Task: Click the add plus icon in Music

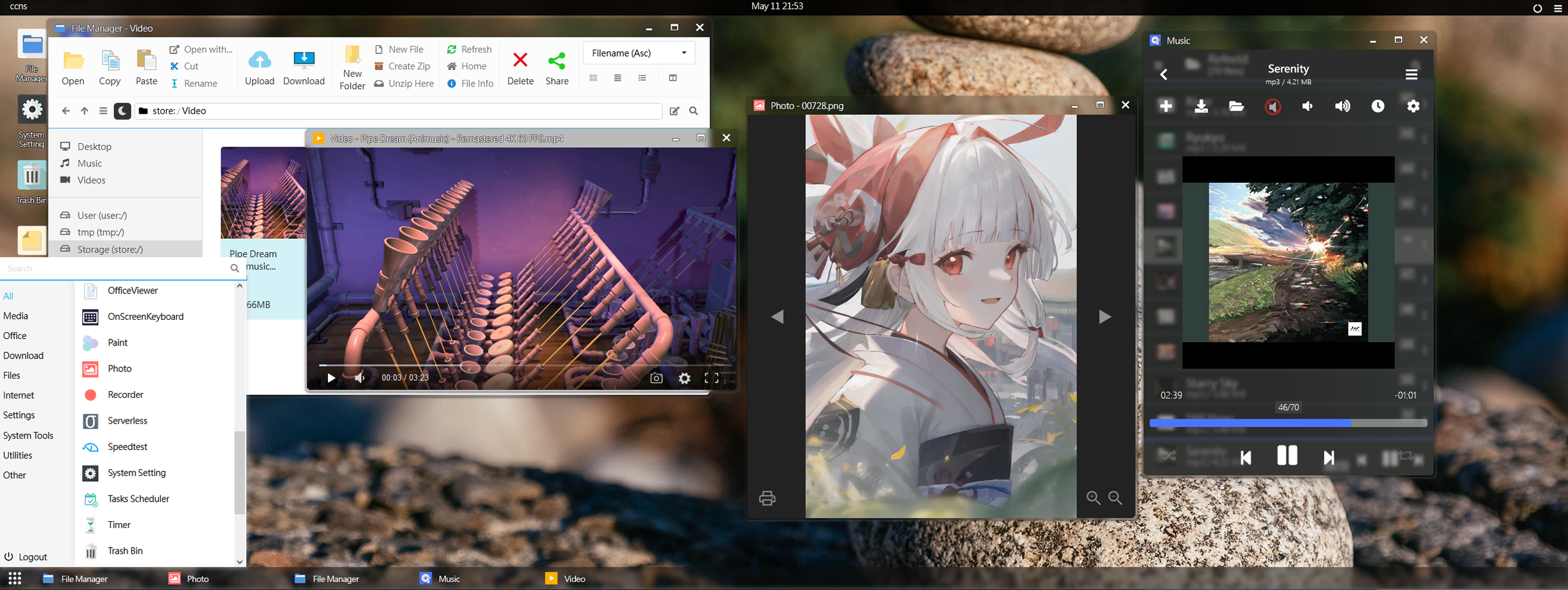Action: click(1165, 106)
